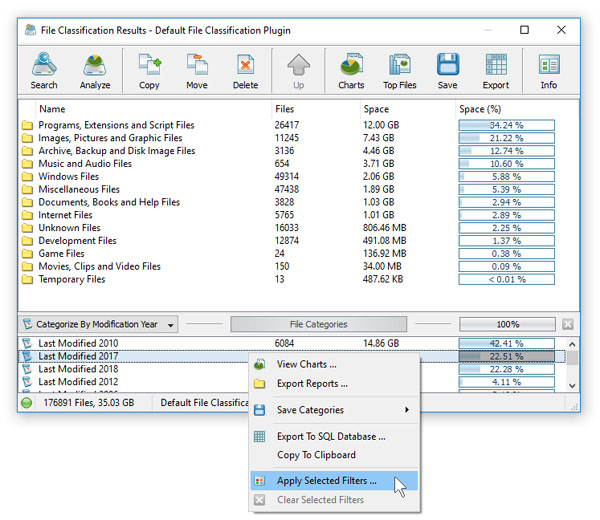Click Apply Selected Filters menu item
This screenshot has height=520, width=600.
coord(334,481)
